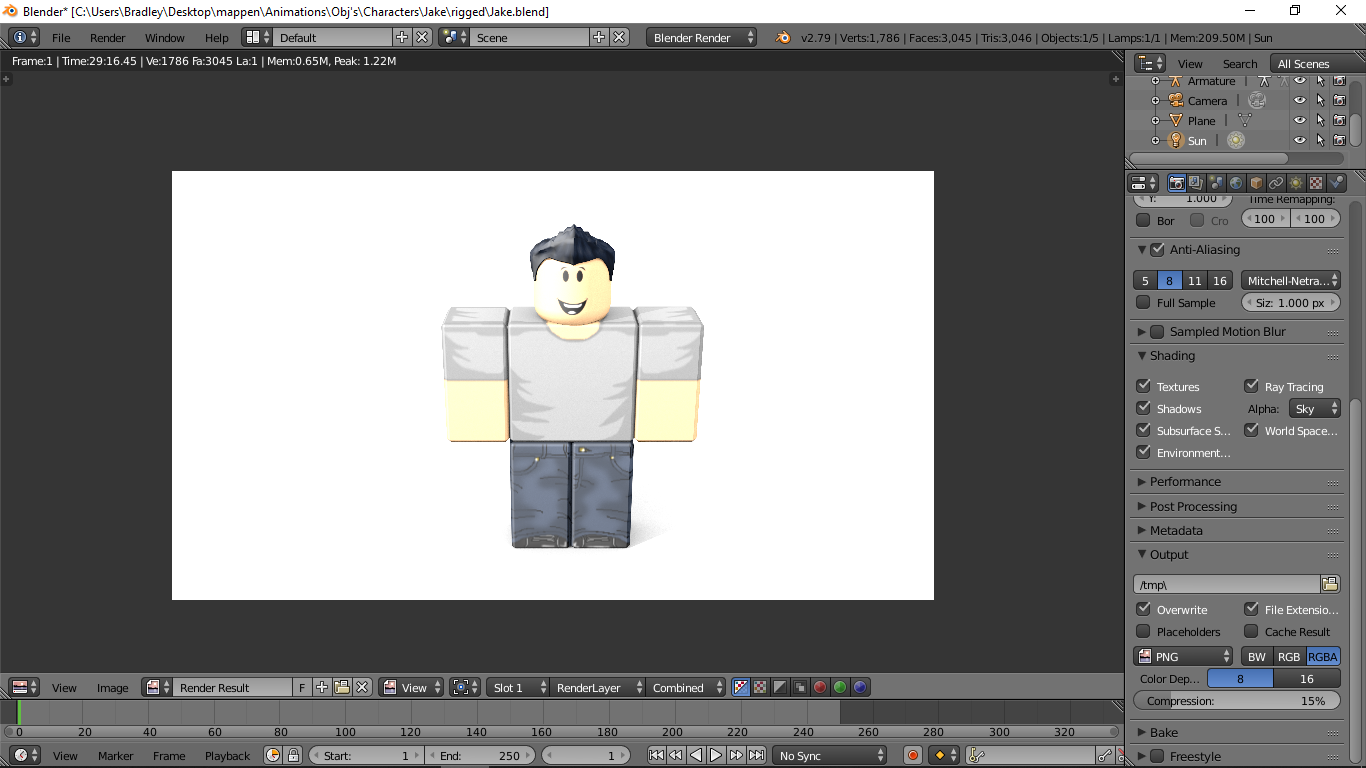1366x768 pixels.
Task: Open the PNG file format dropdown
Action: click(1183, 656)
